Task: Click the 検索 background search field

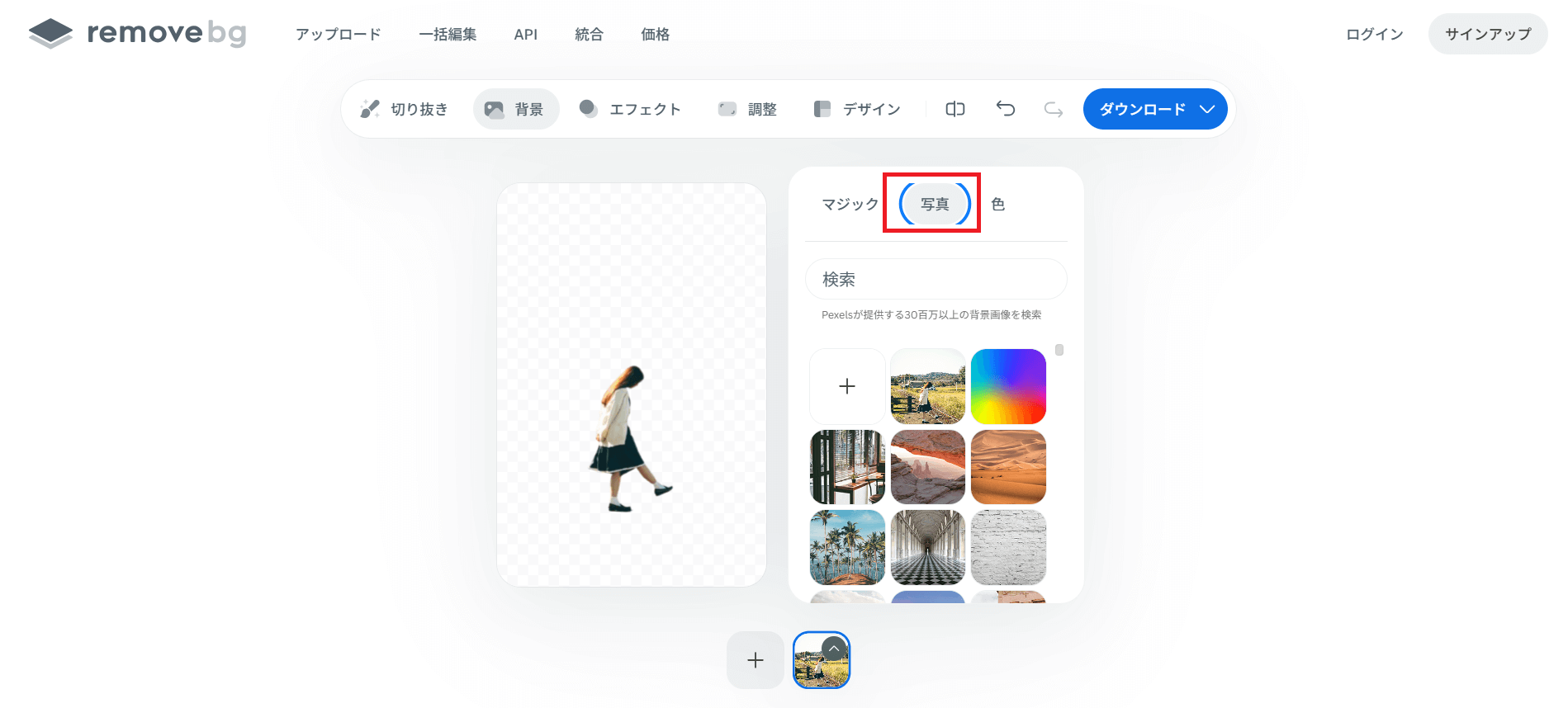Action: 936,280
